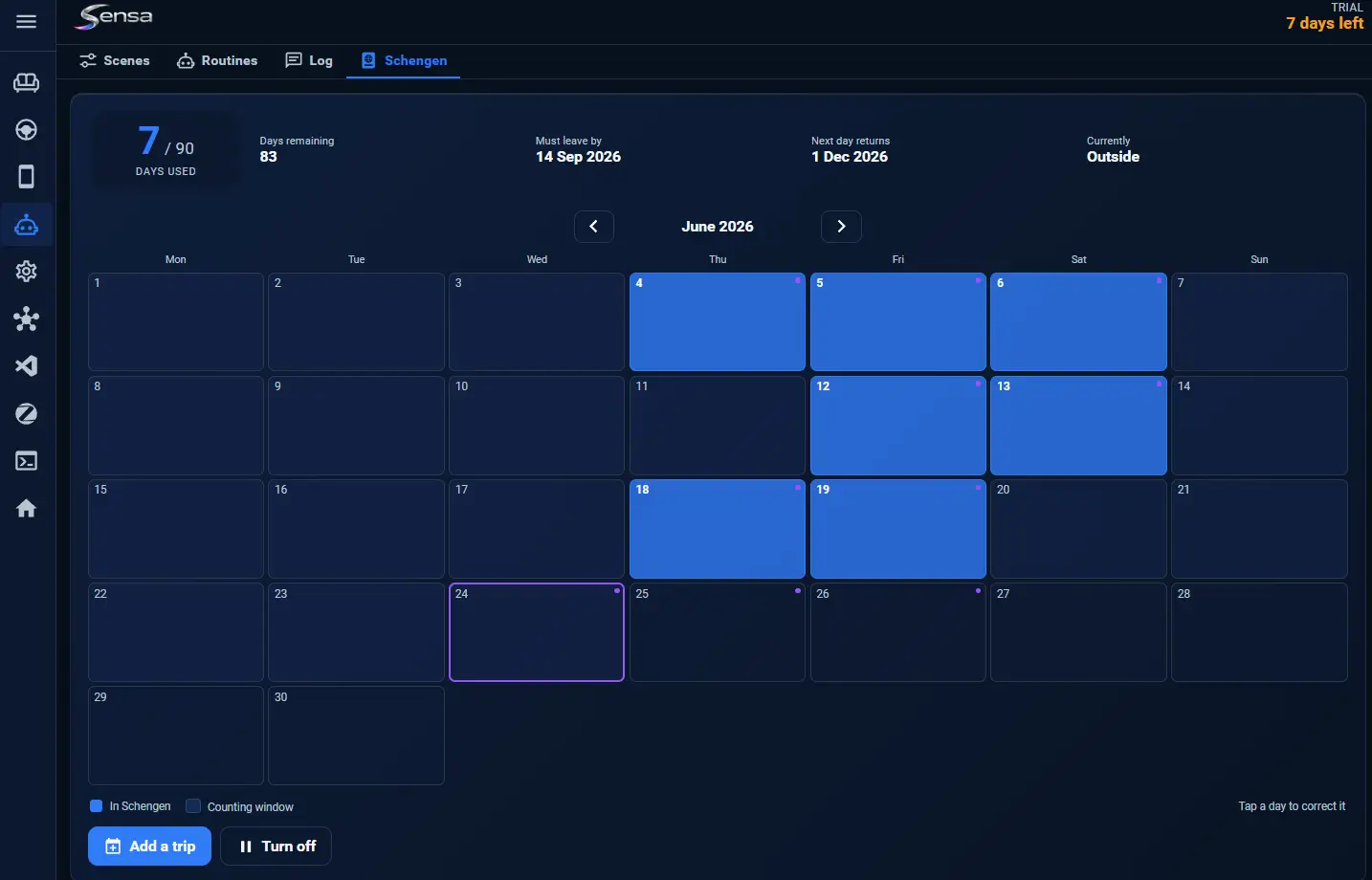The height and width of the screenshot is (880, 1372).
Task: Open the hub network sidebar icon
Action: 27,319
